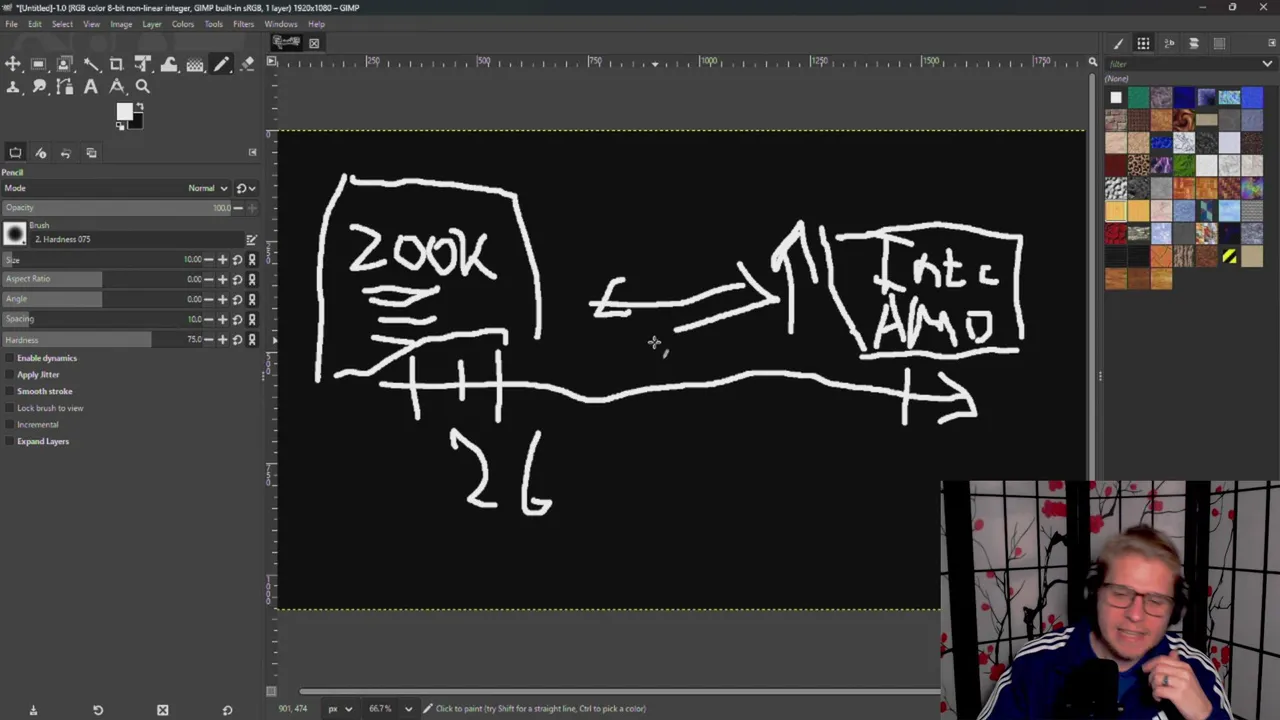Click the white foreground color swatch
The height and width of the screenshot is (720, 1280).
pos(124,111)
